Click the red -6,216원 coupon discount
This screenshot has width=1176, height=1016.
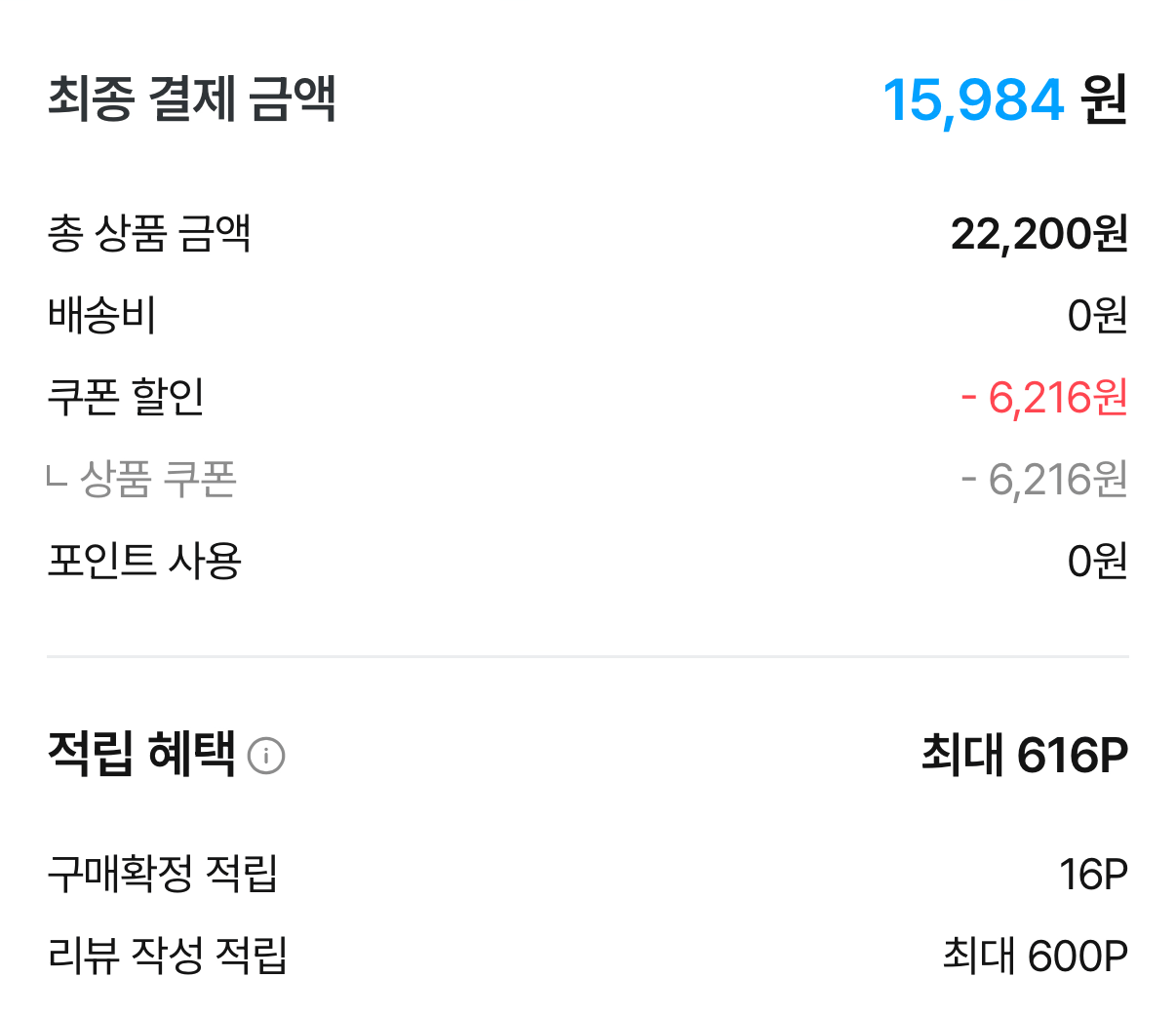pos(1044,398)
